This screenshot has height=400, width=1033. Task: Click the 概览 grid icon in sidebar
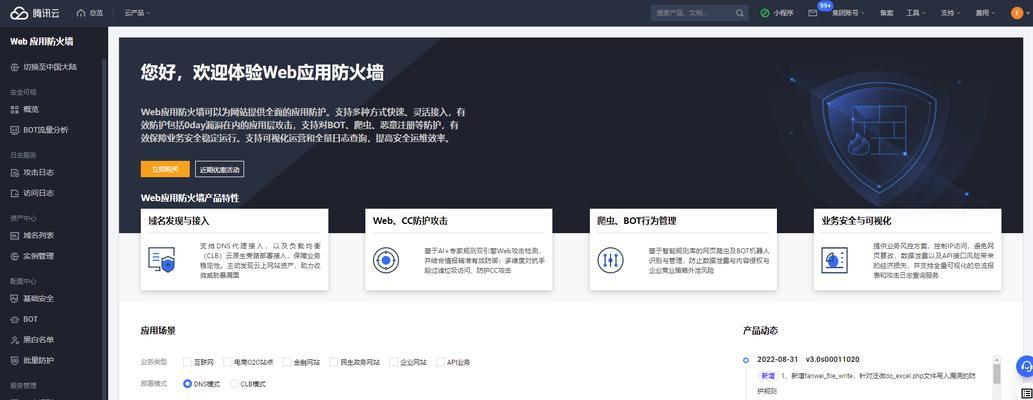[14, 109]
